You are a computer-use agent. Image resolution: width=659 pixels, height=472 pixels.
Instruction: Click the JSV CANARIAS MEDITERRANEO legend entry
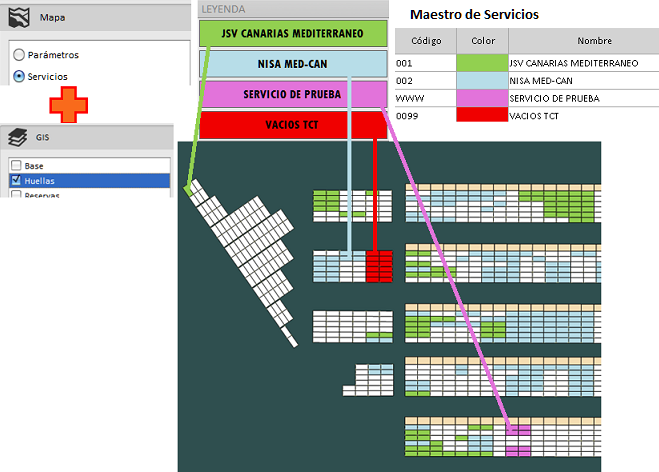(292, 33)
